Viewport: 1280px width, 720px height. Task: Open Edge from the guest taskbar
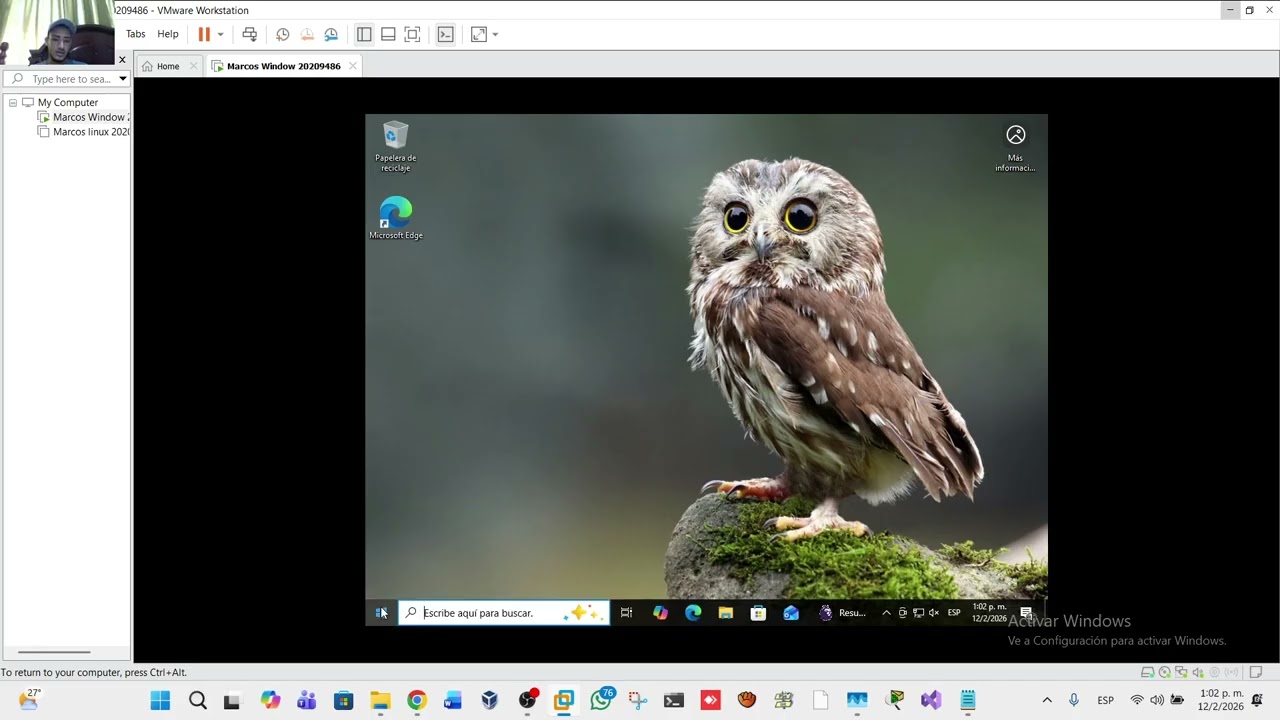(x=693, y=613)
